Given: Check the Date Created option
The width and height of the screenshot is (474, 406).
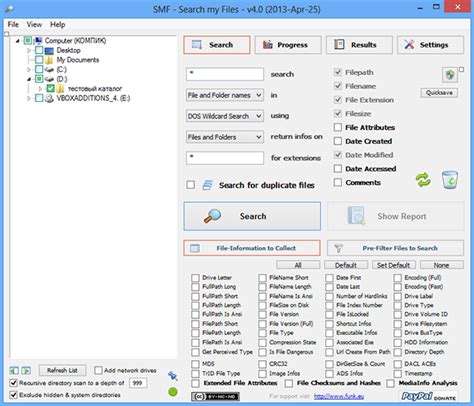Looking at the screenshot, I should click(338, 141).
